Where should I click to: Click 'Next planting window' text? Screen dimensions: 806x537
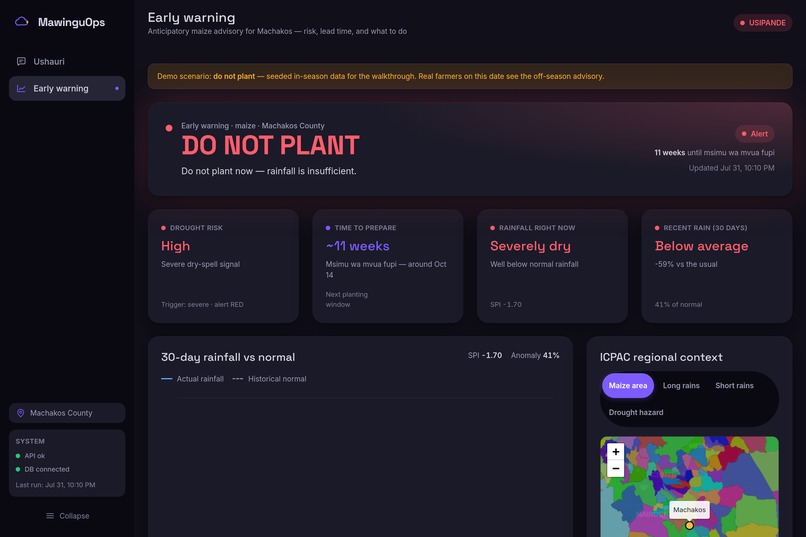346,299
